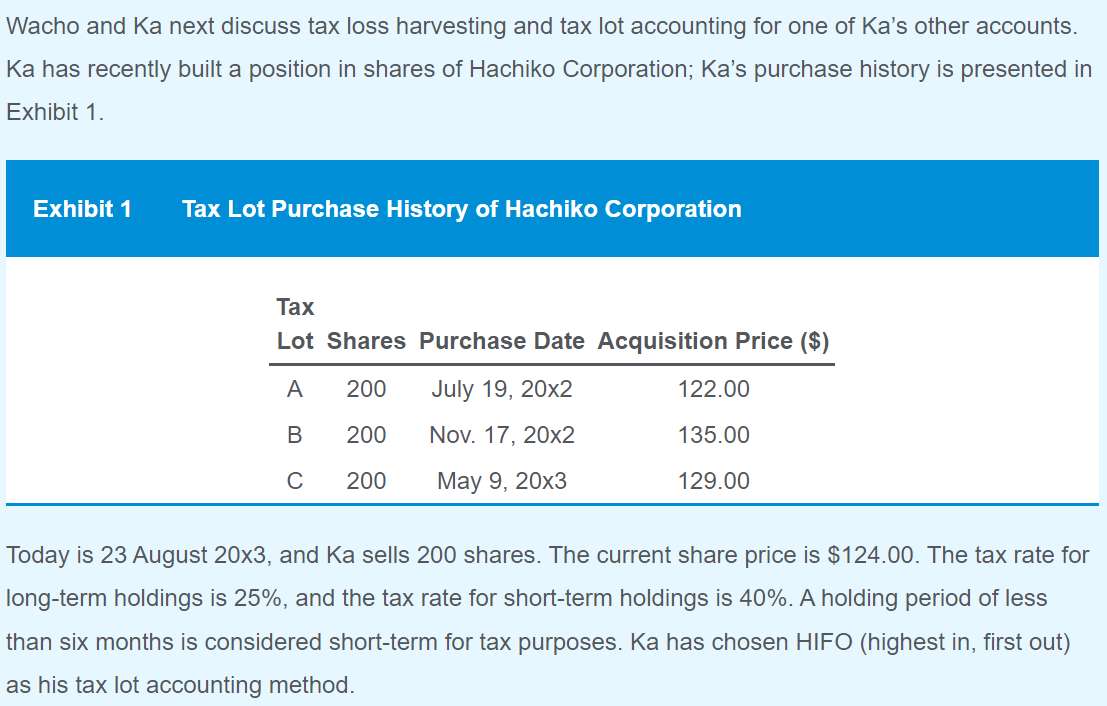Click the May 9, 20x3 purchase date
Viewport: 1107px width, 706px height.
[501, 481]
